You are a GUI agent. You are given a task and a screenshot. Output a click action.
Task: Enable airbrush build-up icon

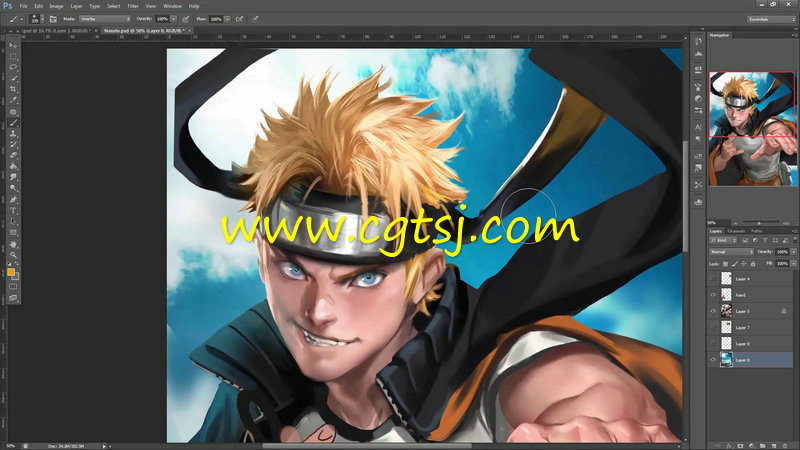point(239,19)
